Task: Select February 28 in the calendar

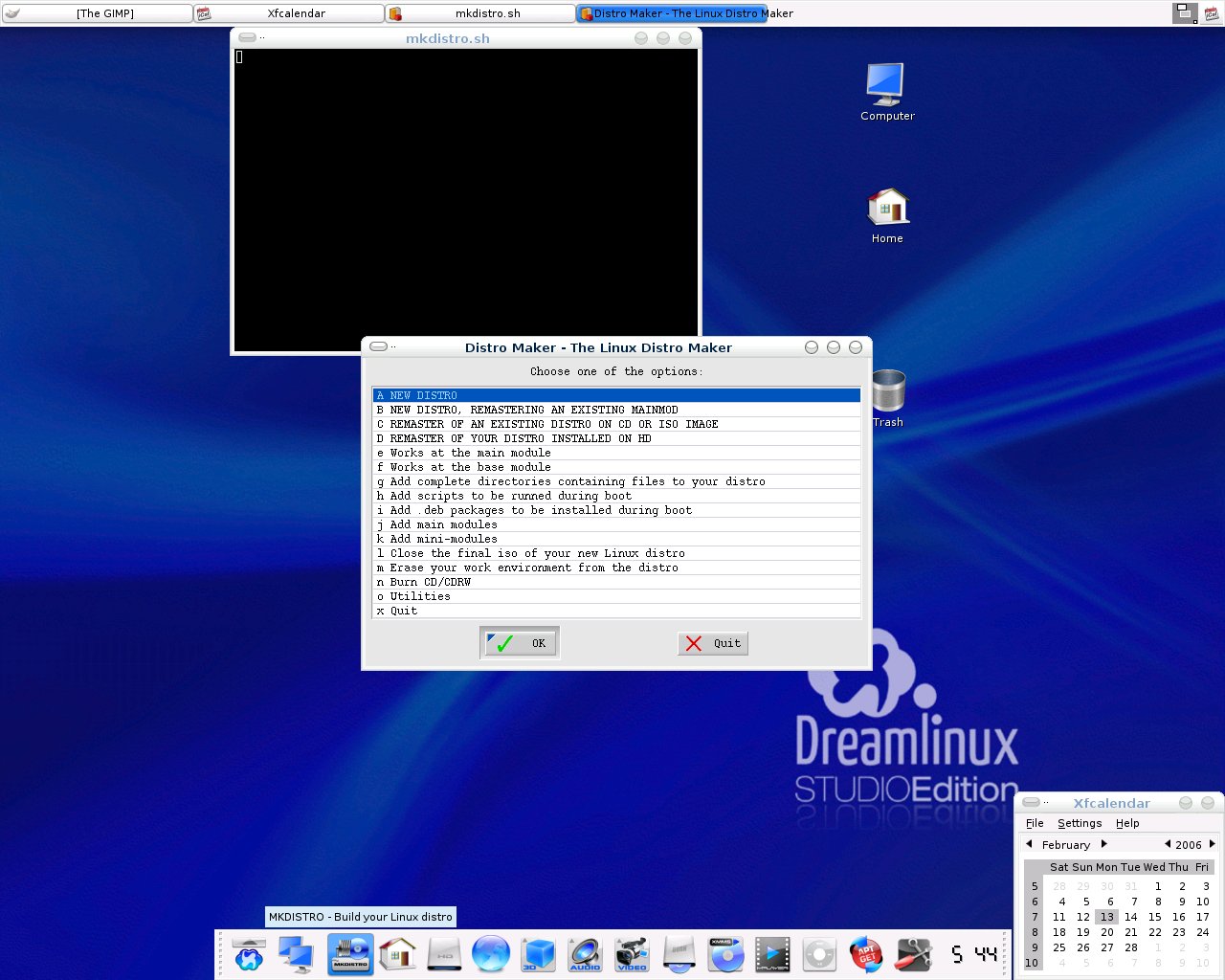Action: coord(1131,947)
